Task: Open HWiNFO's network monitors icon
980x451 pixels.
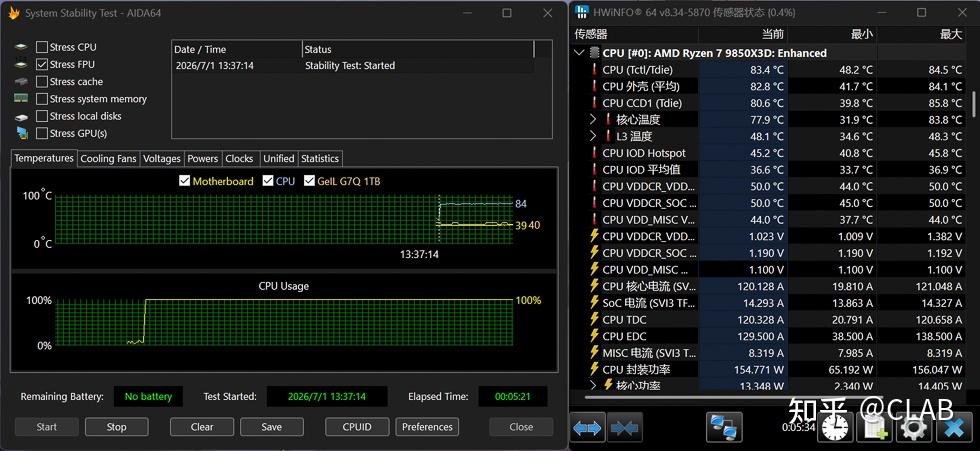Action: [x=724, y=427]
